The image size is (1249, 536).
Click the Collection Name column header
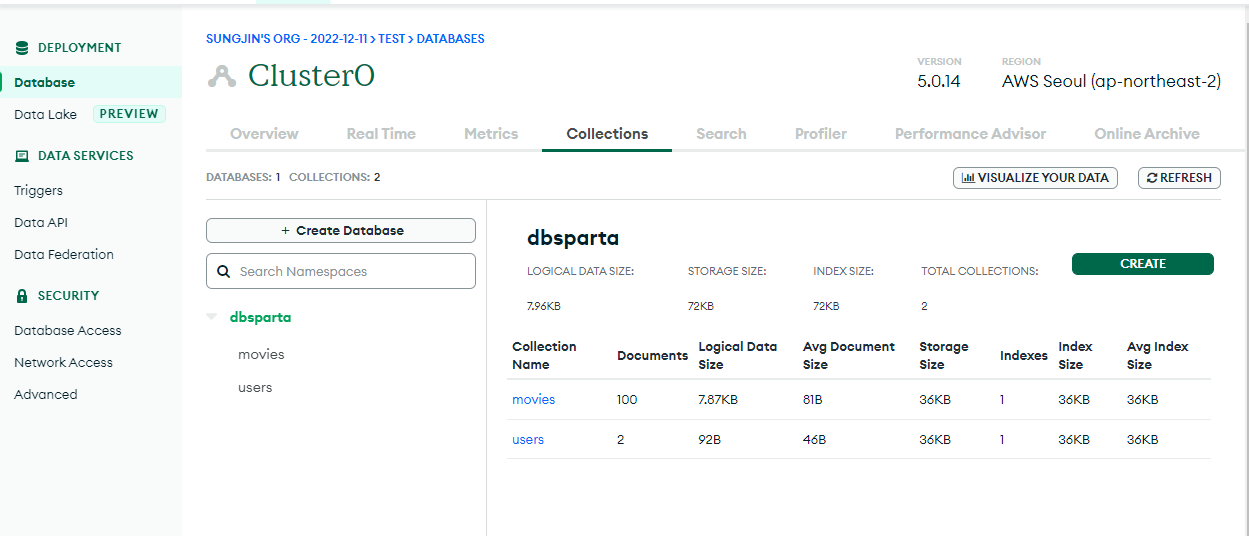tap(544, 355)
